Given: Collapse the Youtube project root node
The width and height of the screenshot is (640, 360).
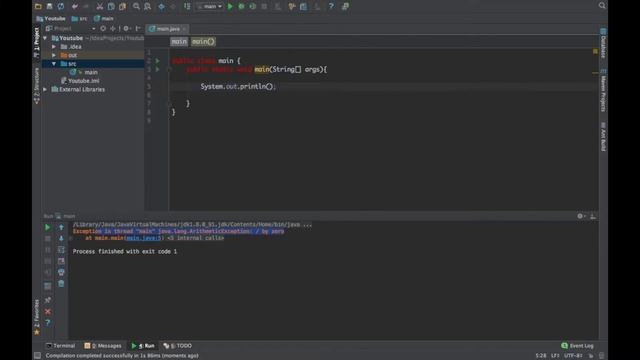Looking at the screenshot, I should 45,38.
